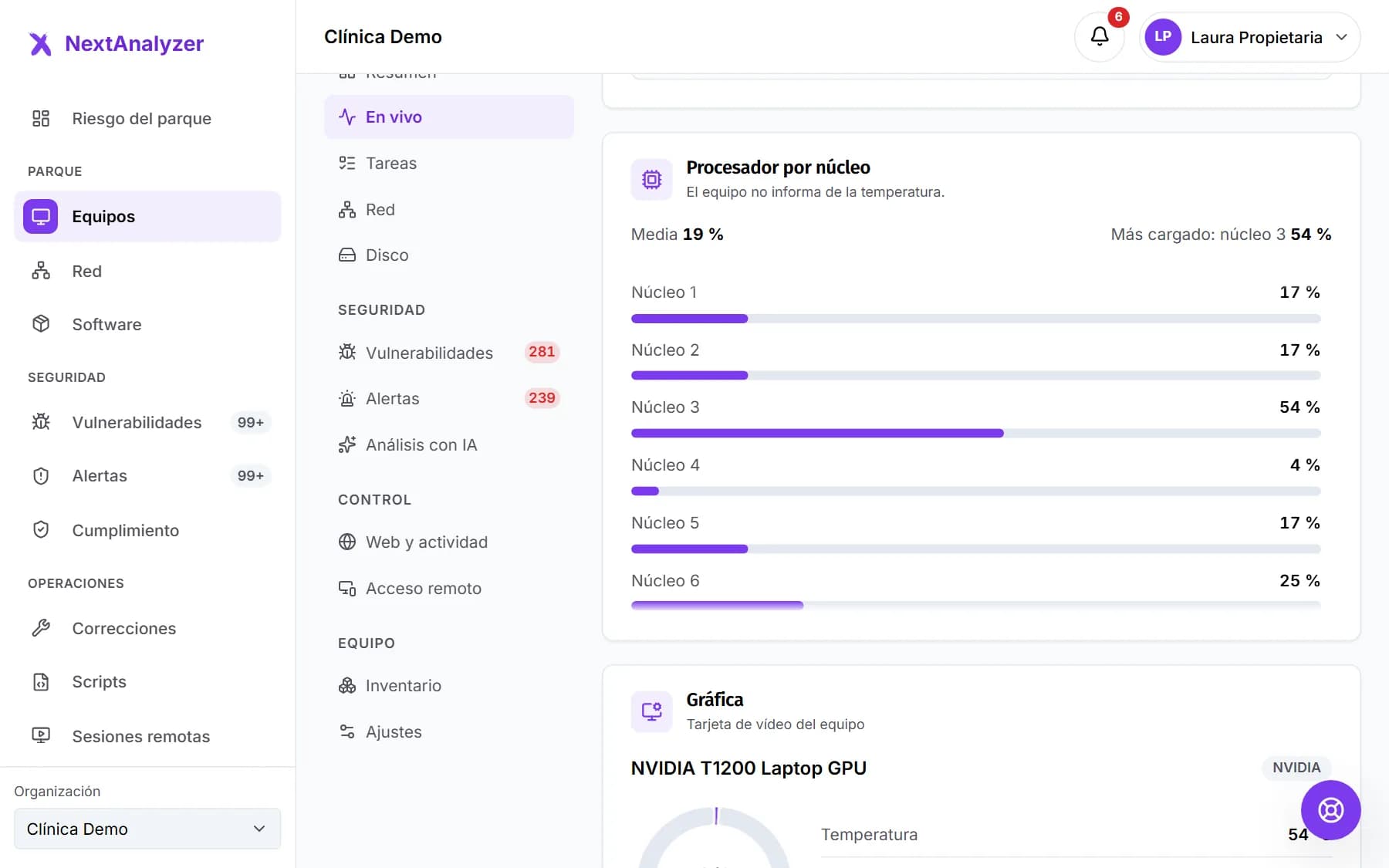Open Alertas with the 99+ sidebar badge
Screen dimensions: 1389x868
pos(147,476)
